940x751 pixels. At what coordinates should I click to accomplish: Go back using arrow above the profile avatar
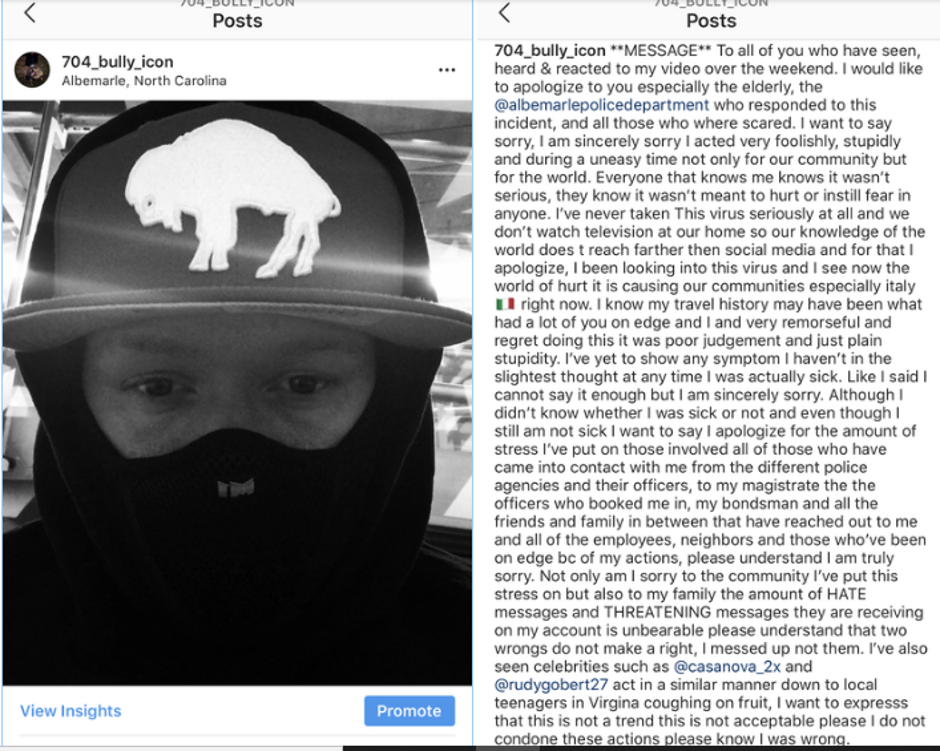[30, 13]
